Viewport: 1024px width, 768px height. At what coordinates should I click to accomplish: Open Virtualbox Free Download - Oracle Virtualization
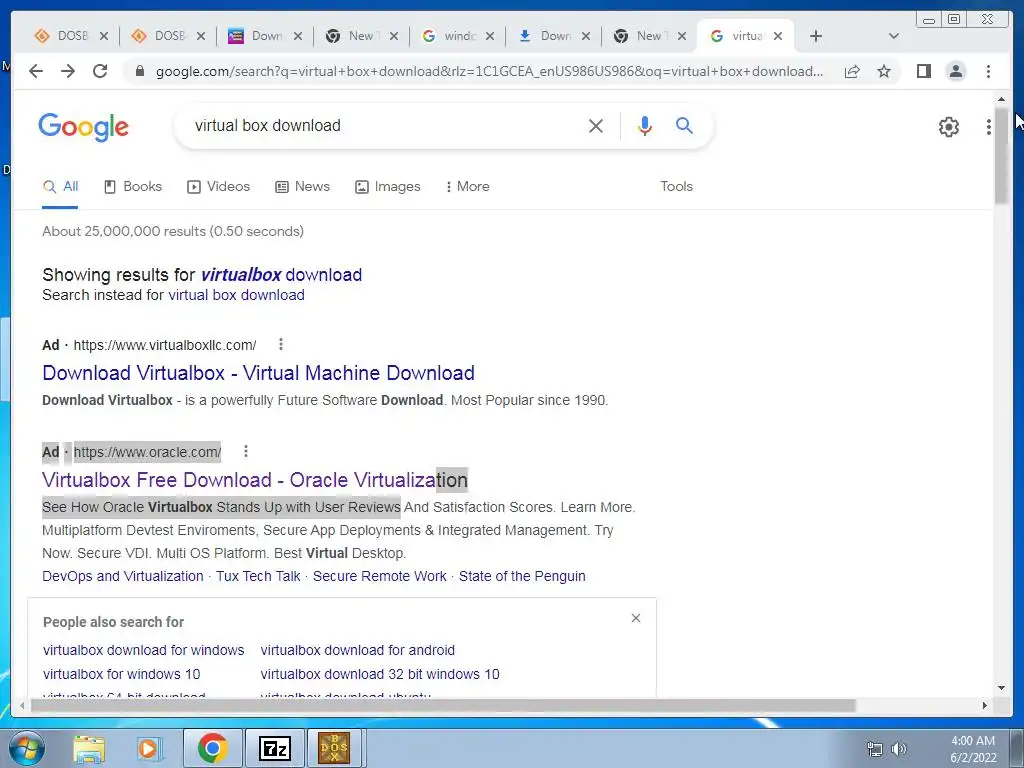pos(255,480)
